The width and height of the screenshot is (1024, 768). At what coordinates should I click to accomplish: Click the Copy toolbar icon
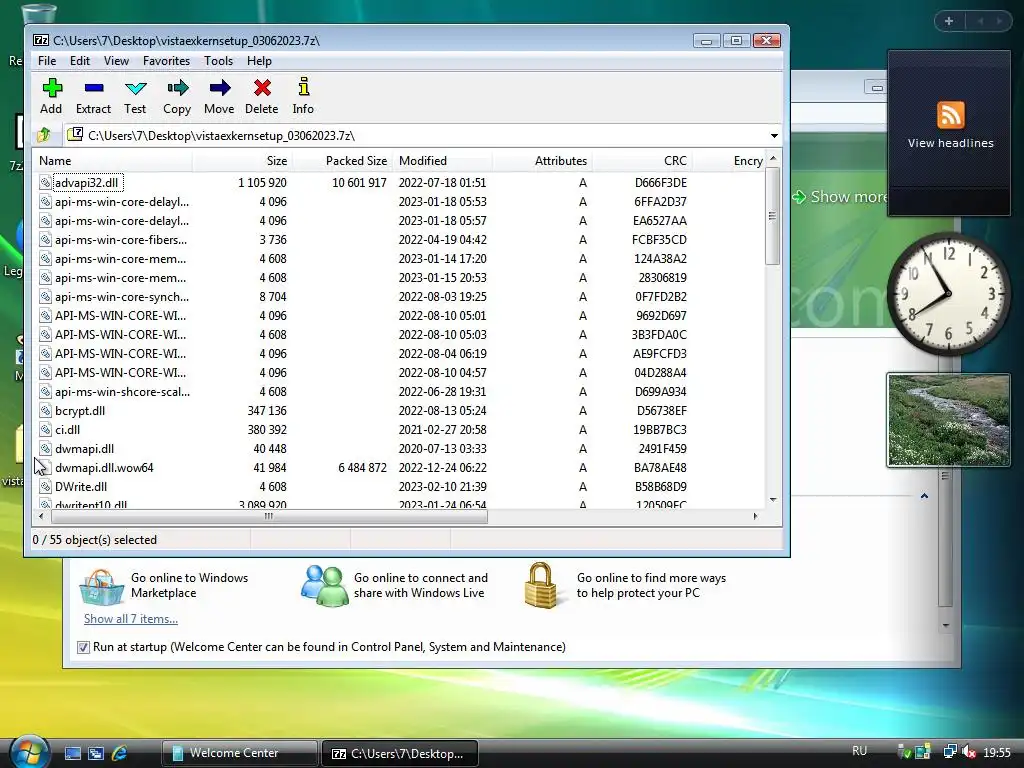point(178,88)
